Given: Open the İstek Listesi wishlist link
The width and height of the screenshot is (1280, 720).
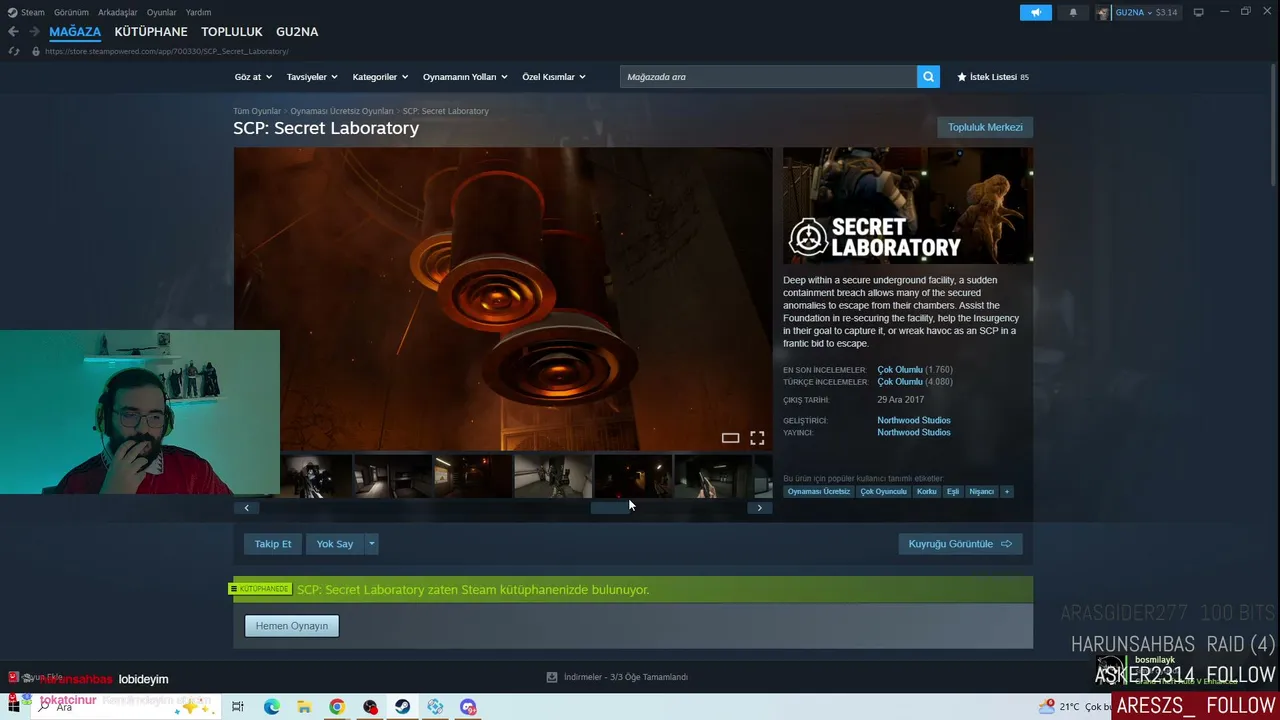Looking at the screenshot, I should tap(993, 77).
